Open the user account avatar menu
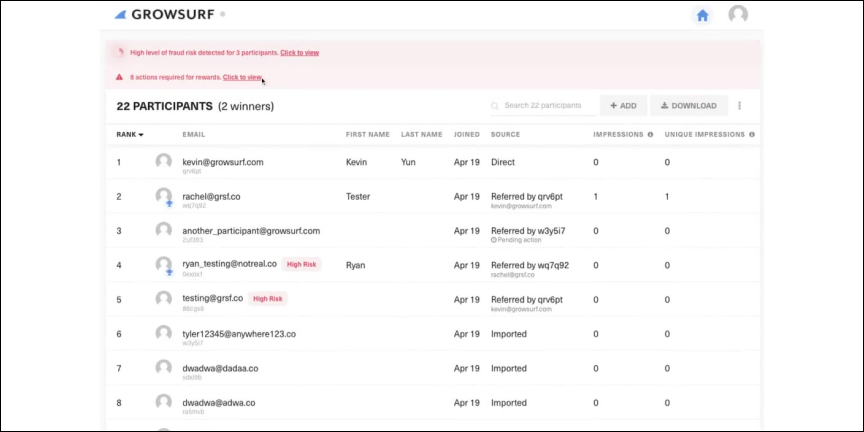 [738, 15]
